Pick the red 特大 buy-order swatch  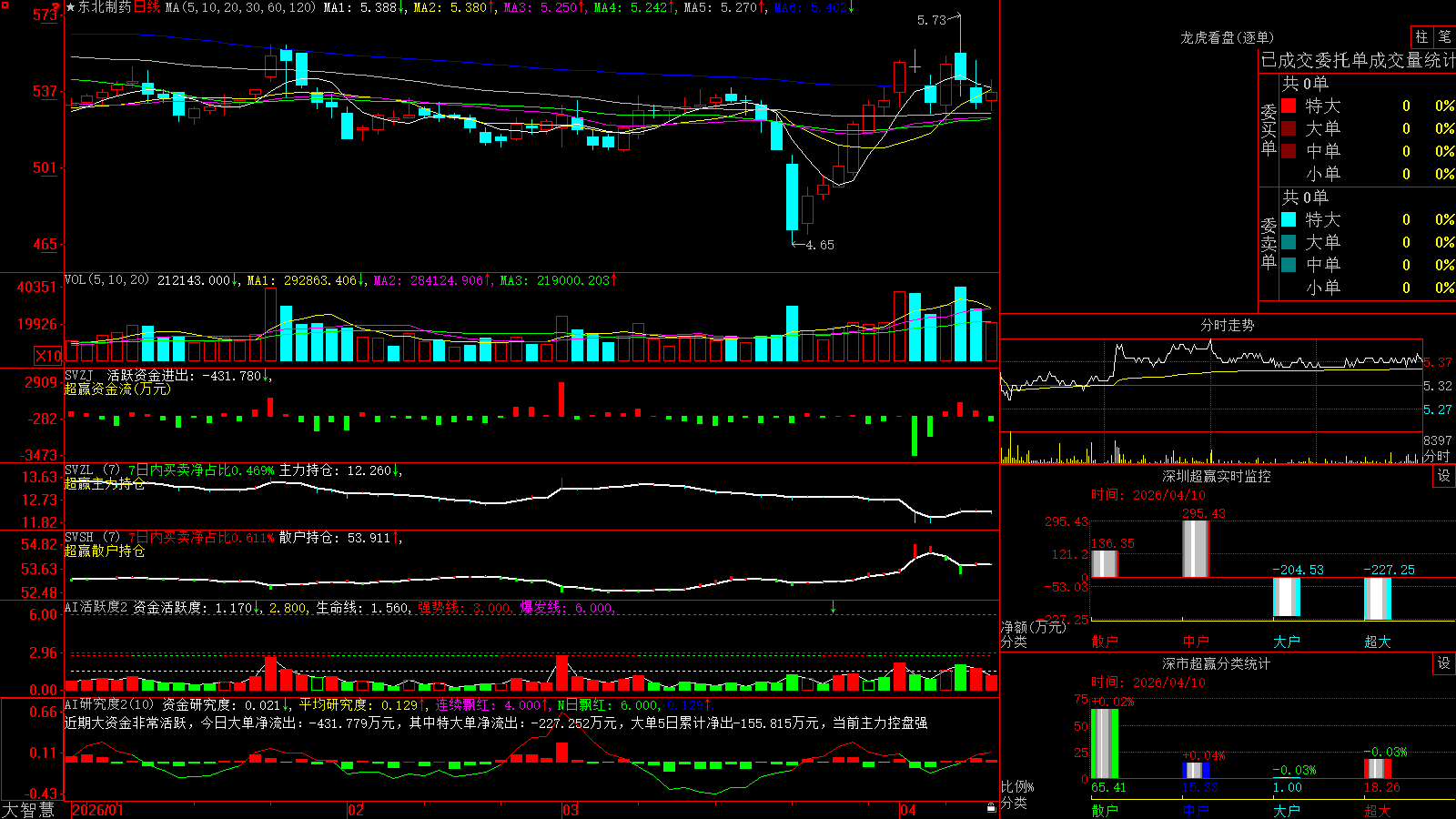point(1289,106)
